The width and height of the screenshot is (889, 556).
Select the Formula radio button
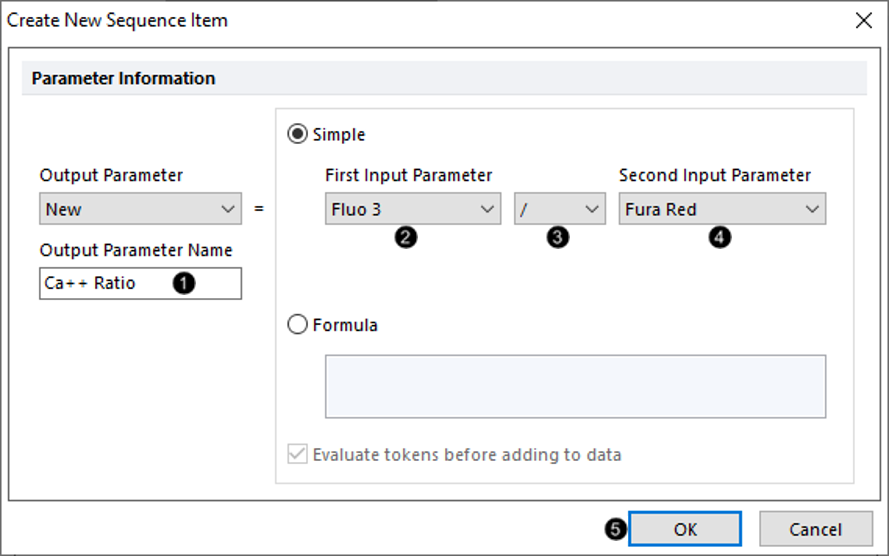(x=298, y=325)
